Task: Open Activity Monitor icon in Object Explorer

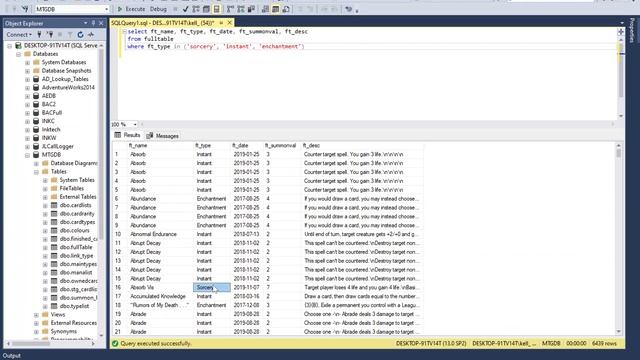Action: coord(91,35)
